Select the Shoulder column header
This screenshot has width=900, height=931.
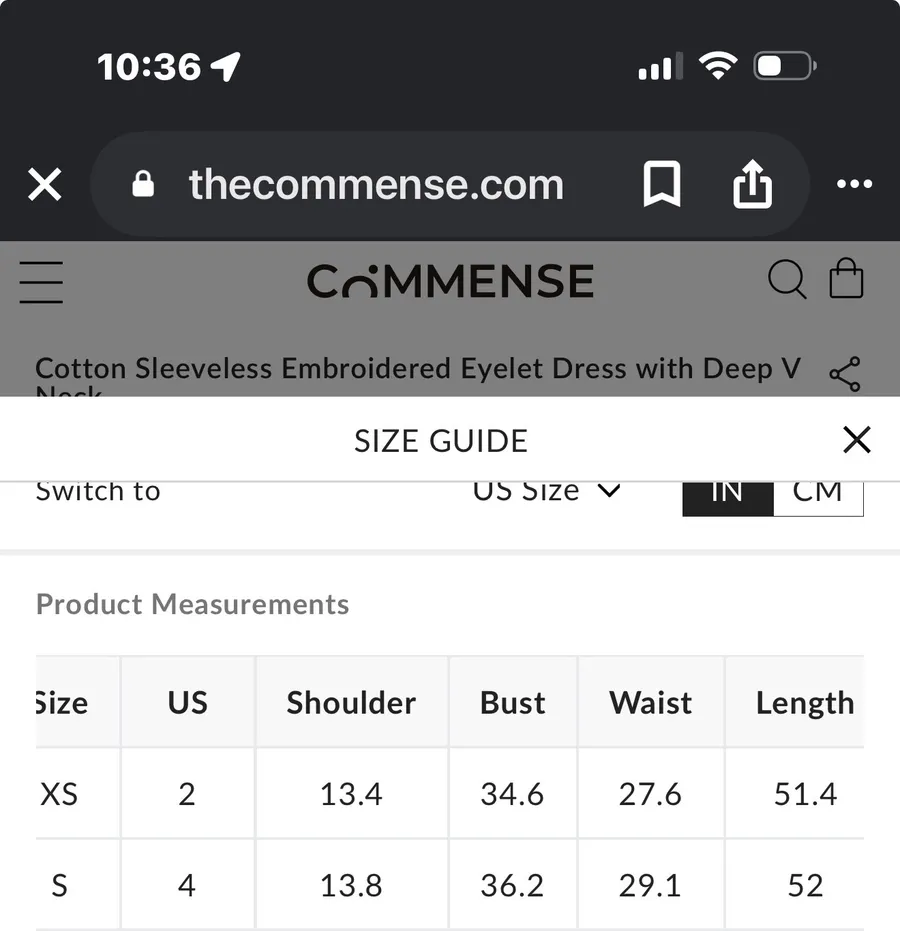click(x=351, y=702)
